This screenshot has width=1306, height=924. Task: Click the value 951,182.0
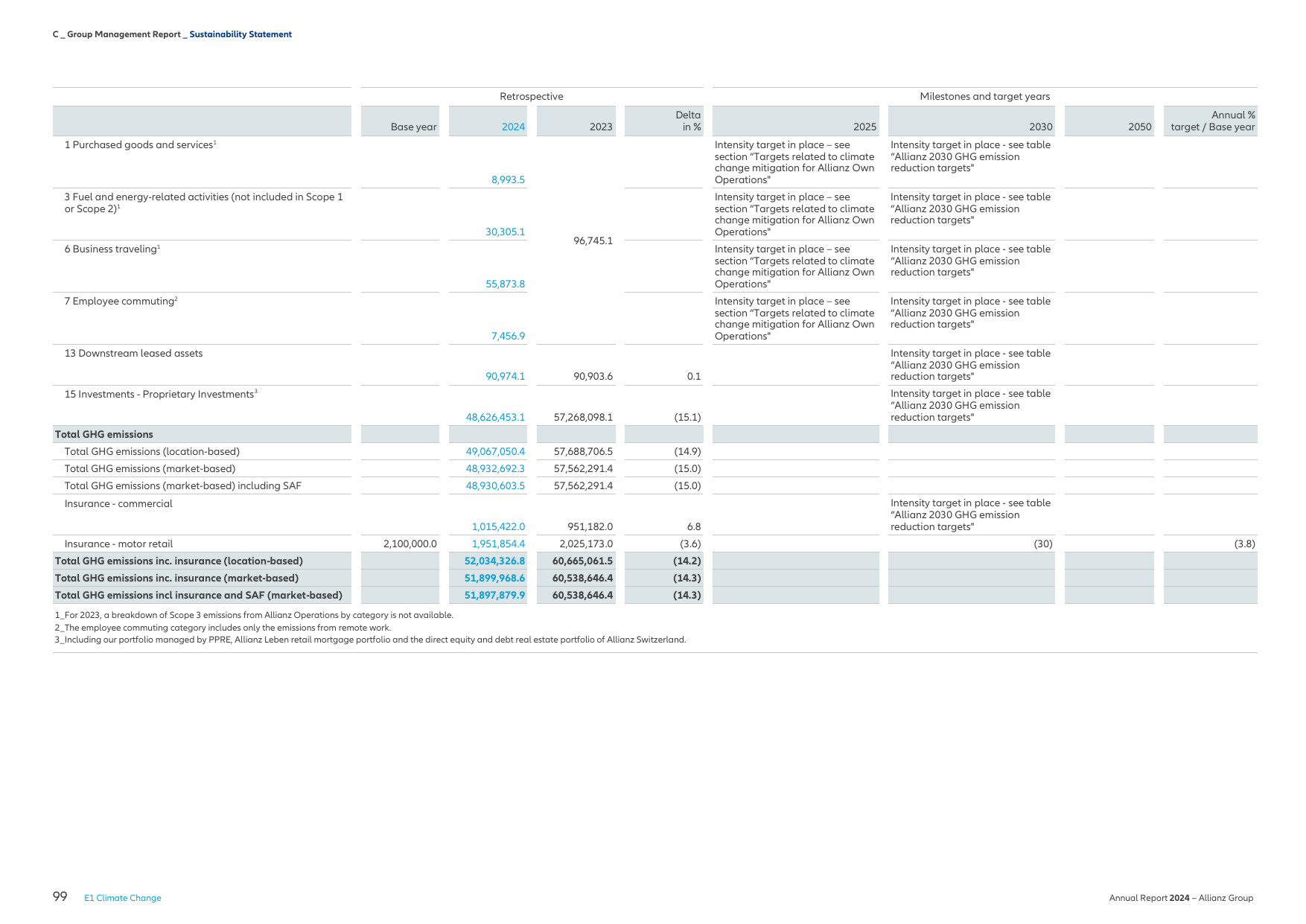tap(590, 526)
